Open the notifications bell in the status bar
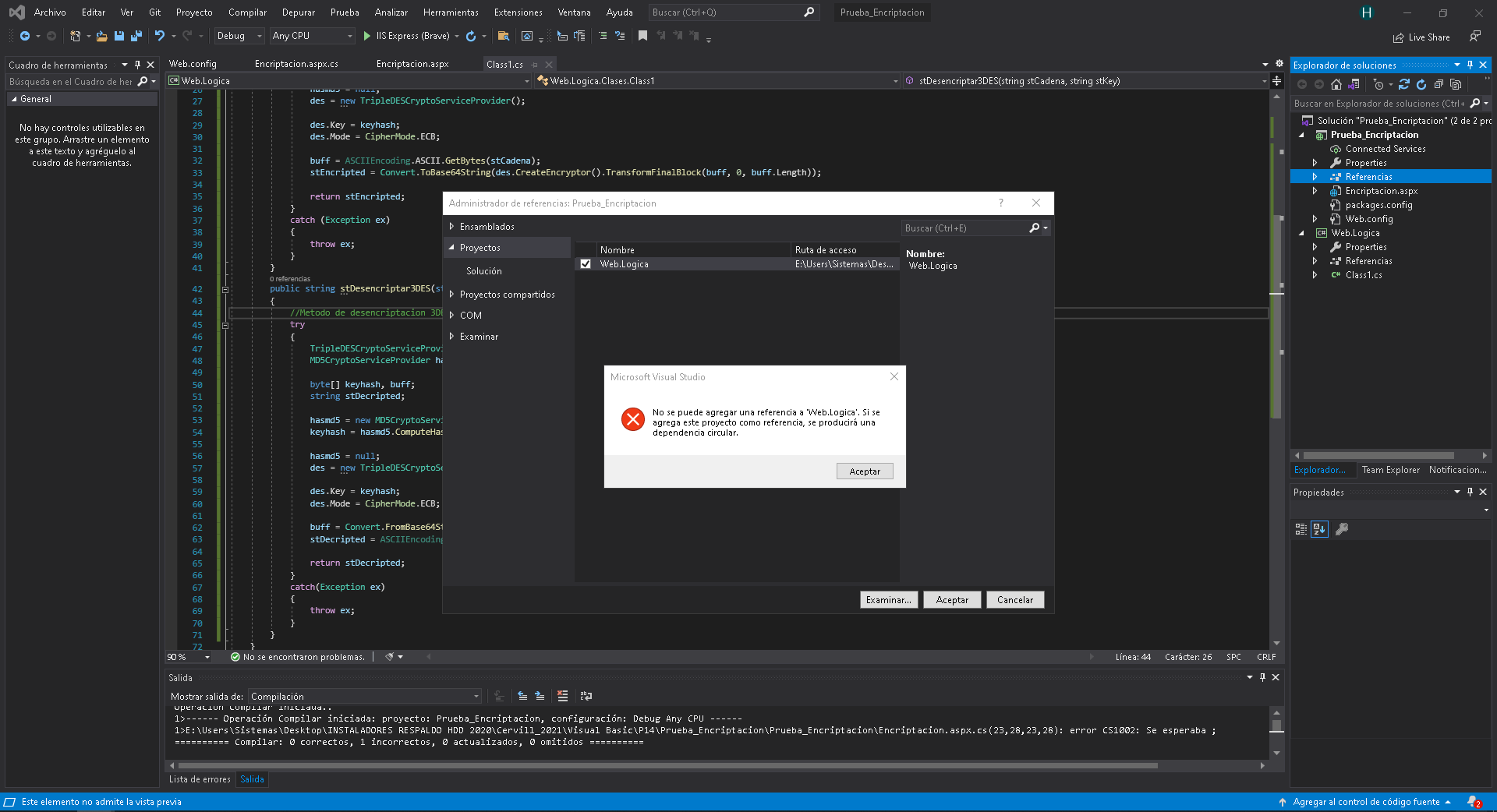The height and width of the screenshot is (812, 1497). [1474, 802]
